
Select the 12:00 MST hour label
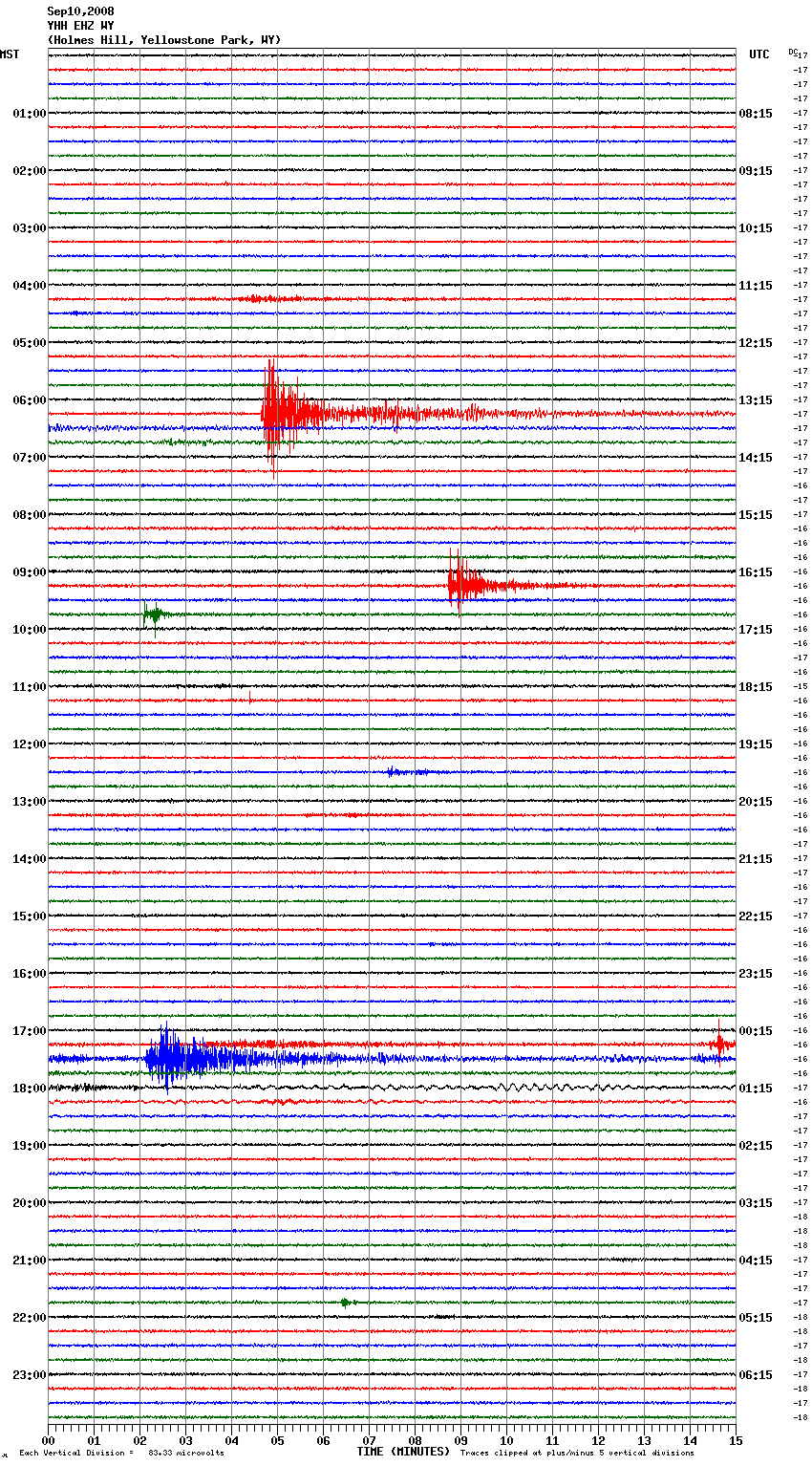point(29,744)
